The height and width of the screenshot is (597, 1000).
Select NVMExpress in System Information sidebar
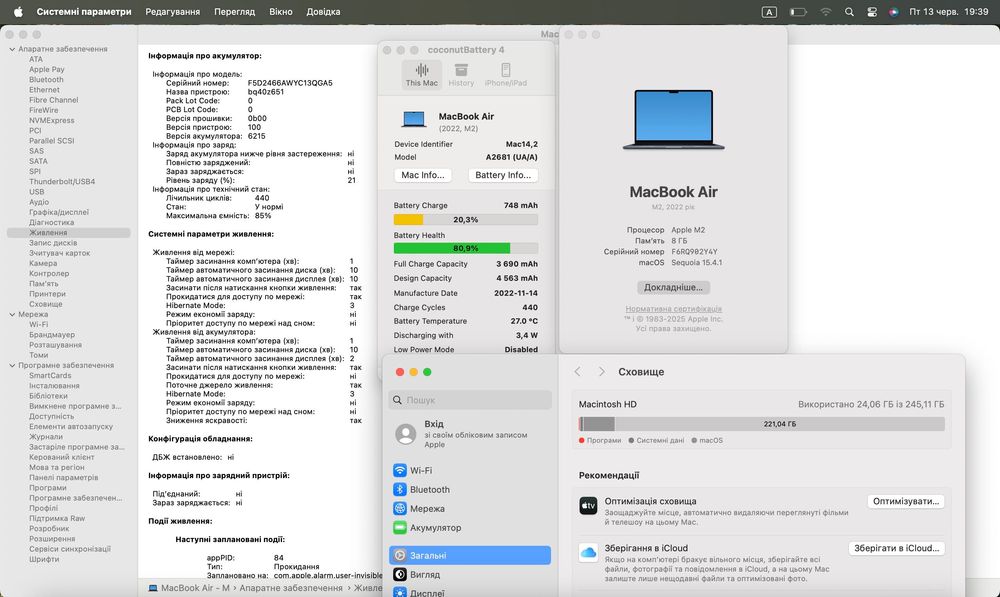point(52,121)
